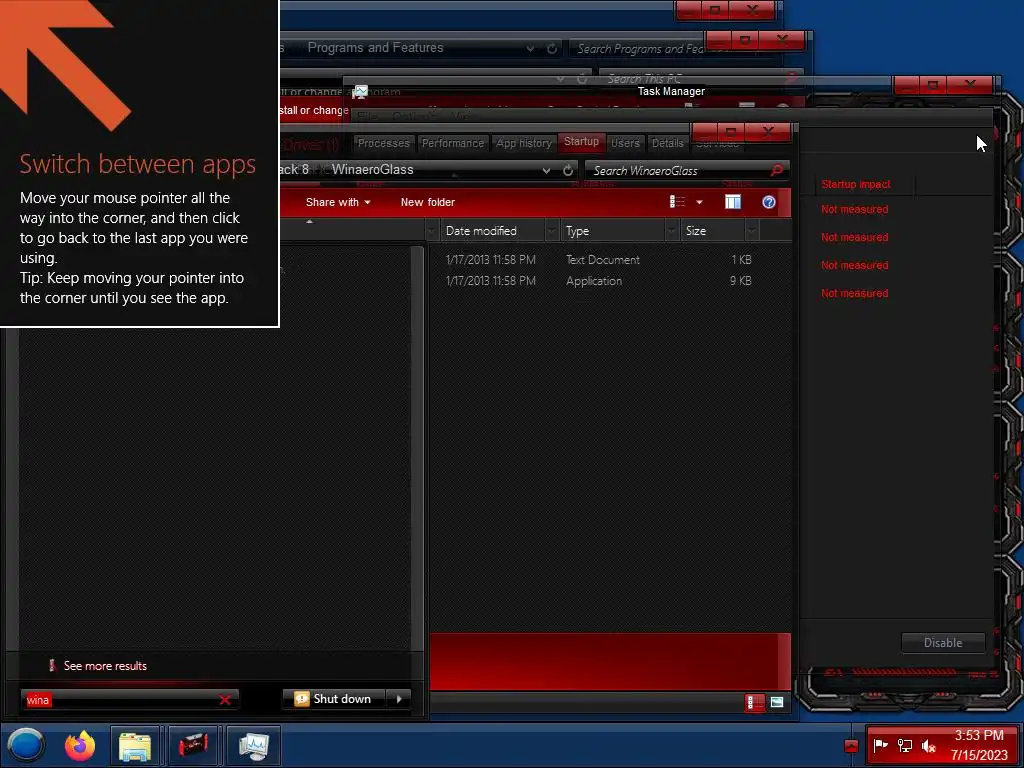
Task: Clear the Start menu search text
Action: (225, 699)
